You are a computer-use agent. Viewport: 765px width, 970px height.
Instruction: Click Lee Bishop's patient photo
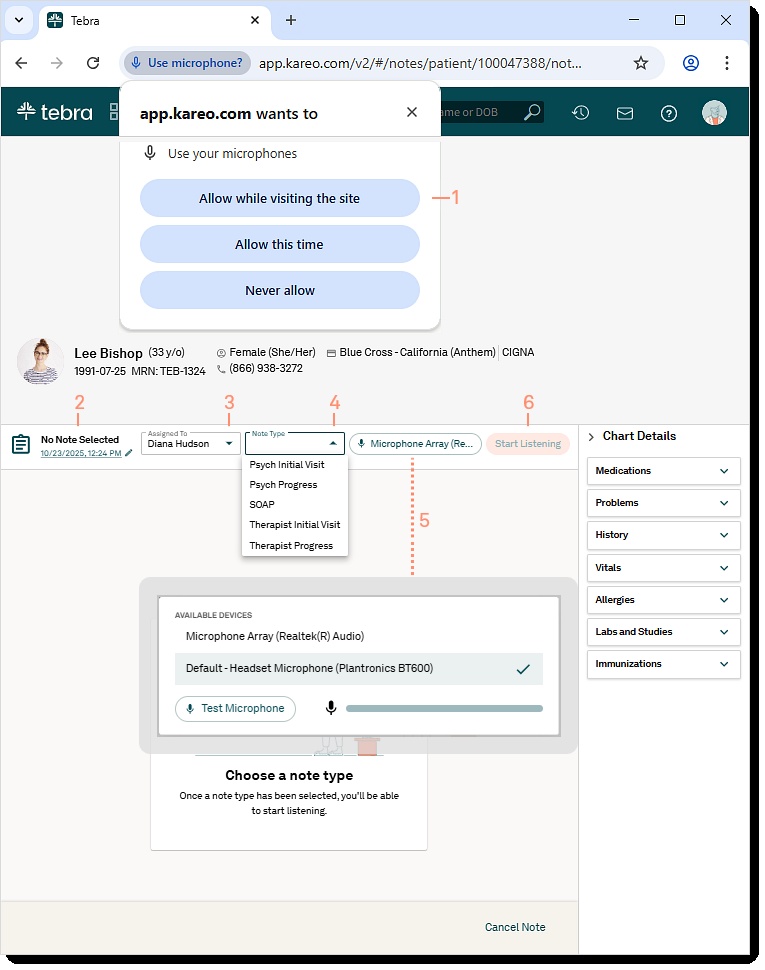(40, 361)
